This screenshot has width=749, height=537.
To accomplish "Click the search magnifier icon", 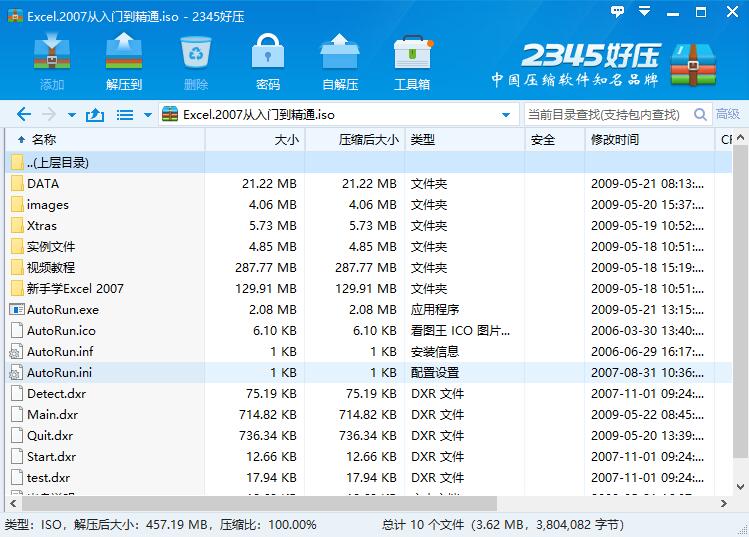I will coord(700,115).
